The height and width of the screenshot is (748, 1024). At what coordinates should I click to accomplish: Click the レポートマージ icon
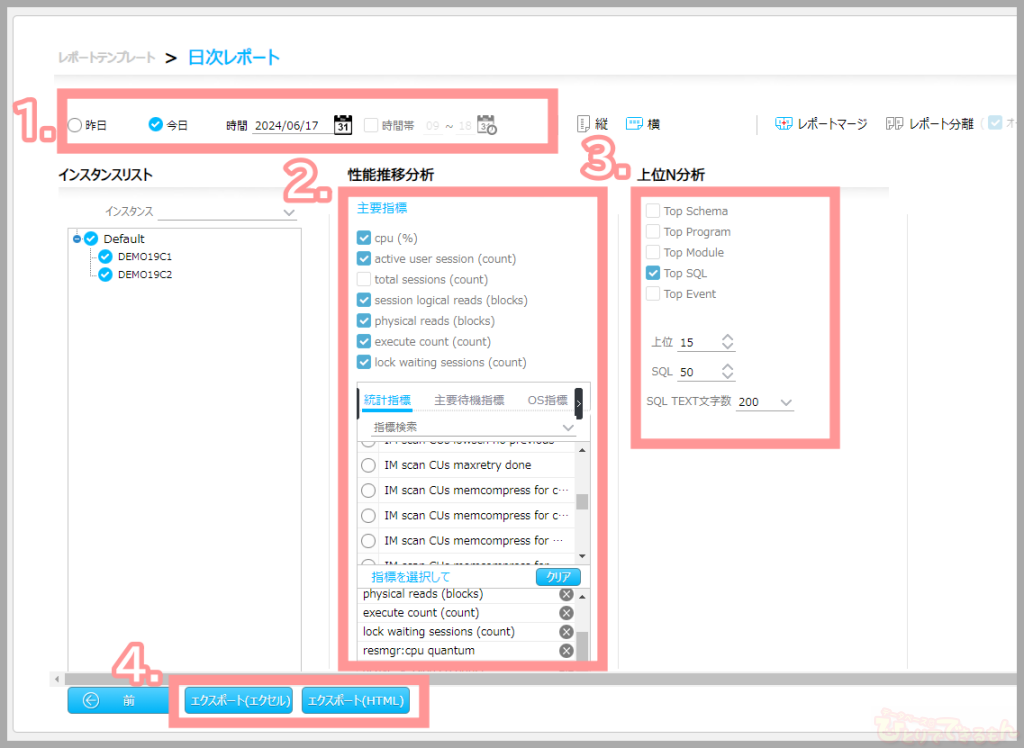point(785,125)
